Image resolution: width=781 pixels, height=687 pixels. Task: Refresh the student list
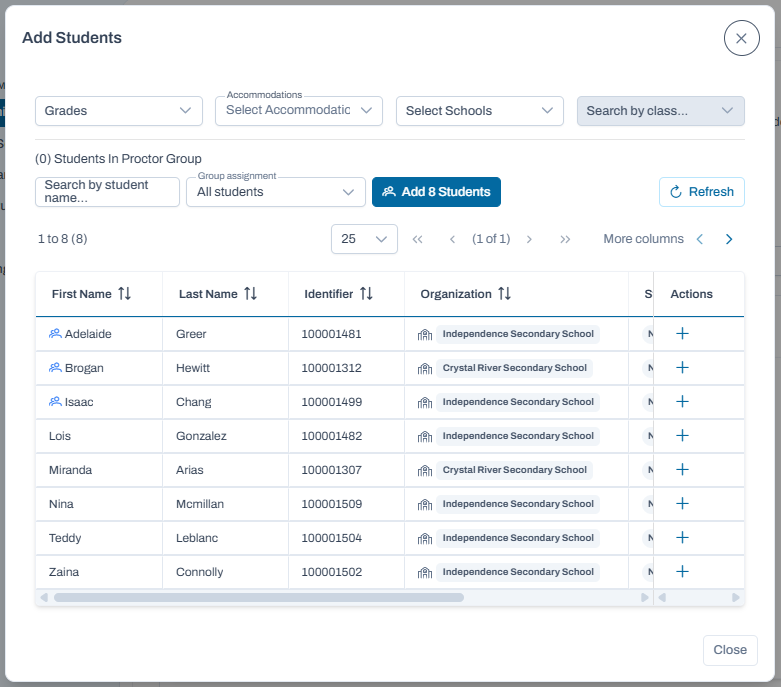tap(702, 192)
